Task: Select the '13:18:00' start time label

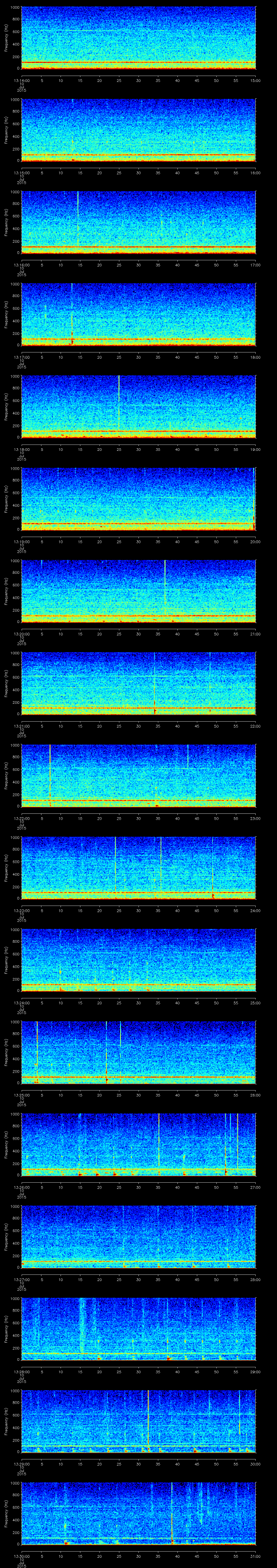Action: click(x=21, y=449)
